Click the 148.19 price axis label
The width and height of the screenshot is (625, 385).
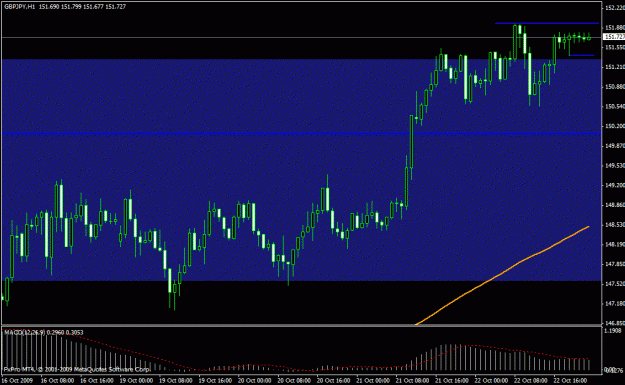click(x=615, y=244)
